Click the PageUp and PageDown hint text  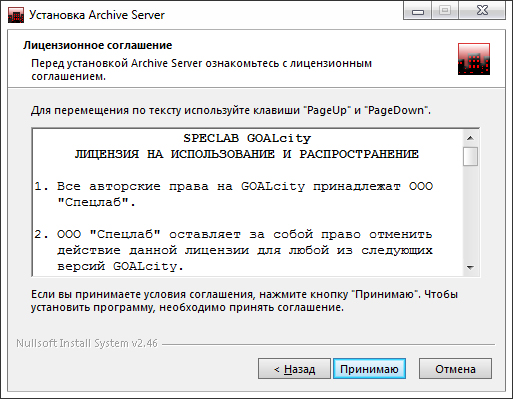[x=231, y=110]
